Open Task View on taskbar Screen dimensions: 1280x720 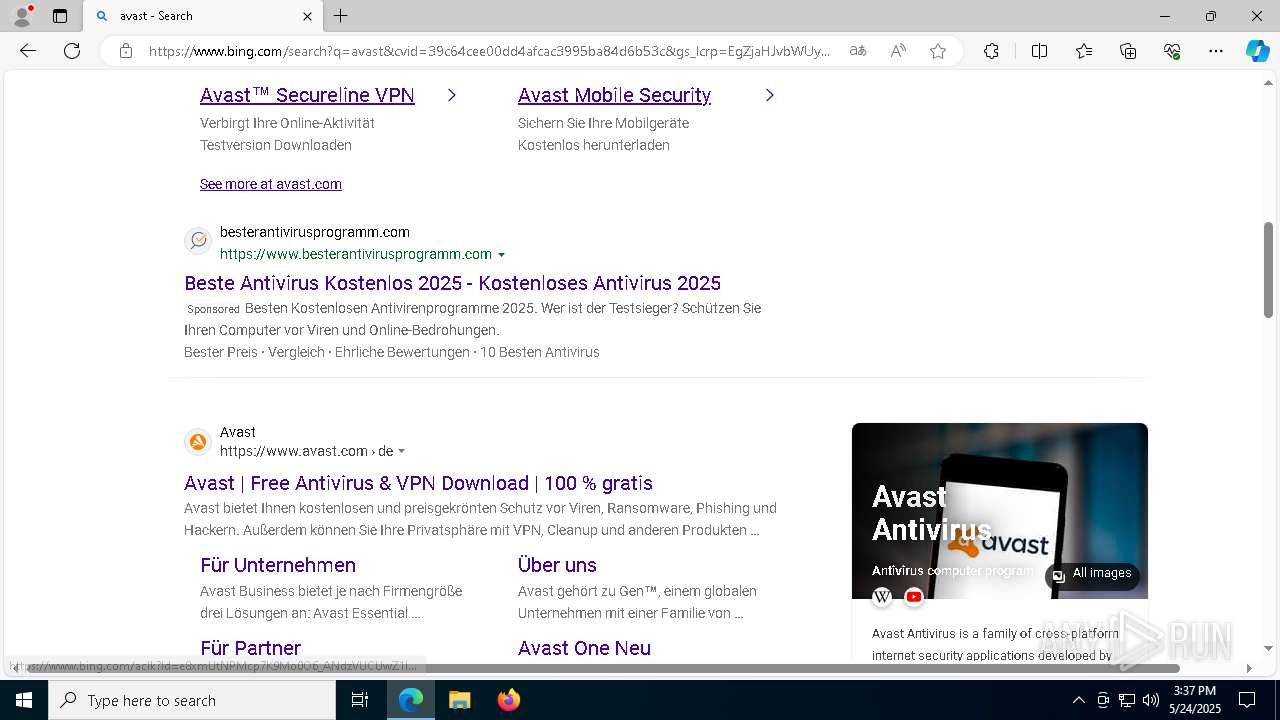[x=360, y=700]
